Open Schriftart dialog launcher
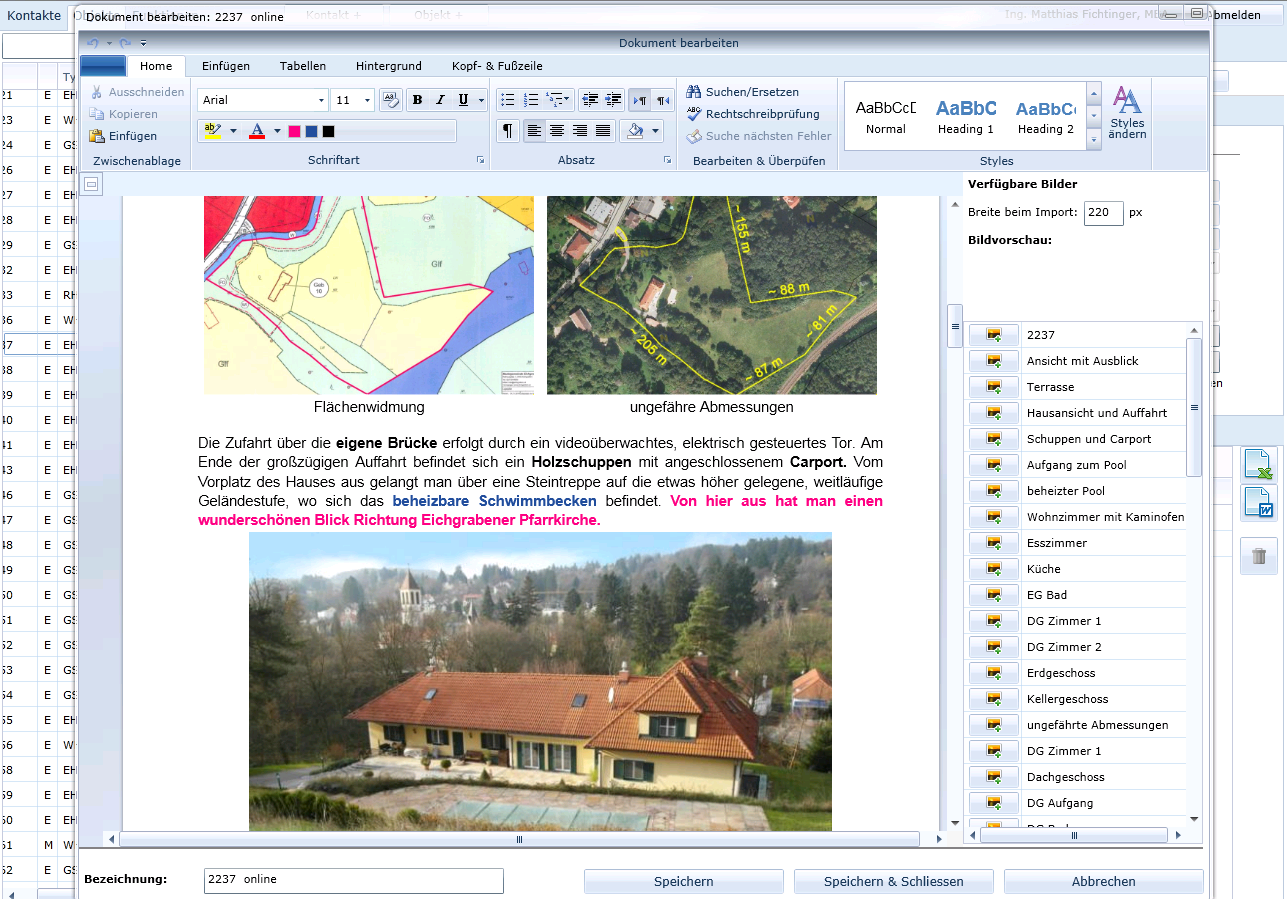This screenshot has width=1287, height=899. click(480, 160)
